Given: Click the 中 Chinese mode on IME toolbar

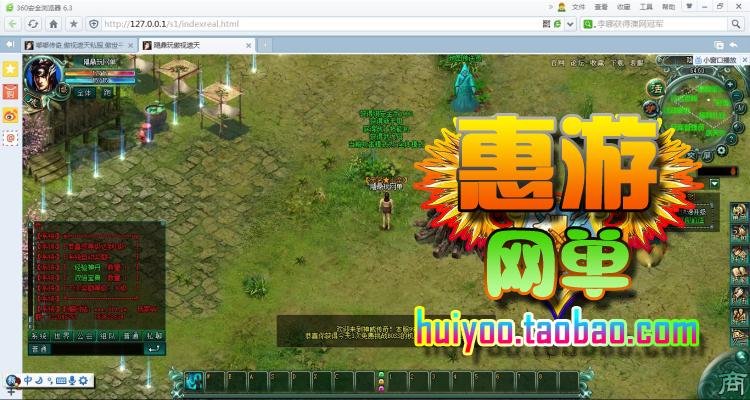Looking at the screenshot, I should [28, 380].
